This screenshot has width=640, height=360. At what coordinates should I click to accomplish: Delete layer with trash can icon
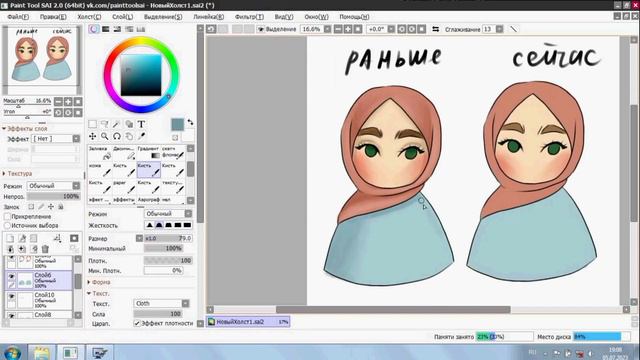[x=45, y=249]
